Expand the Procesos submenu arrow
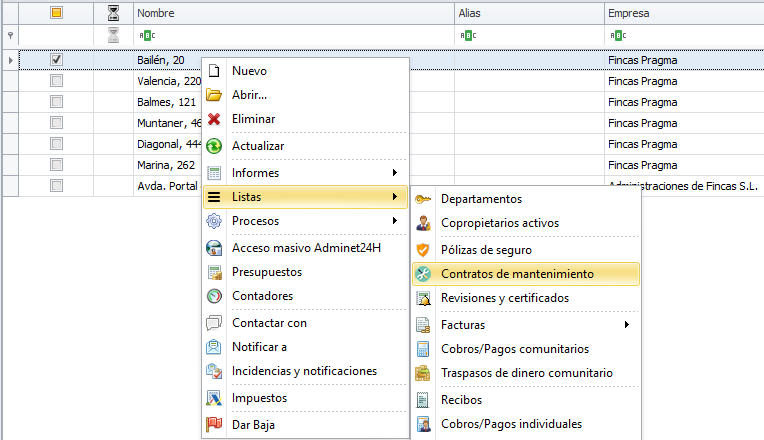Image resolution: width=764 pixels, height=440 pixels. point(395,221)
